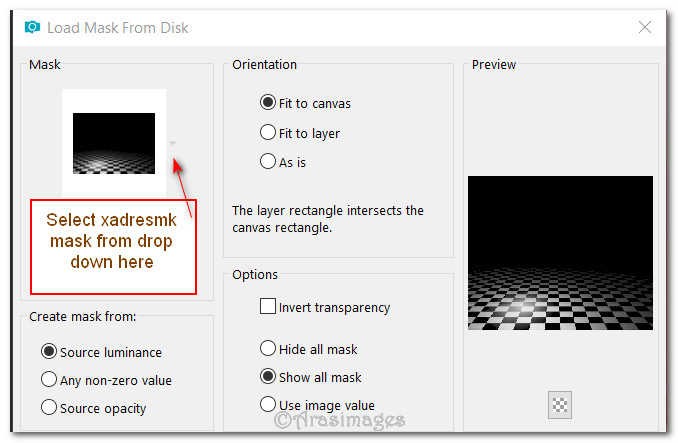This screenshot has height=443, width=678.
Task: Click the red 'Select xadresmk mask' note box
Action: 113,246
